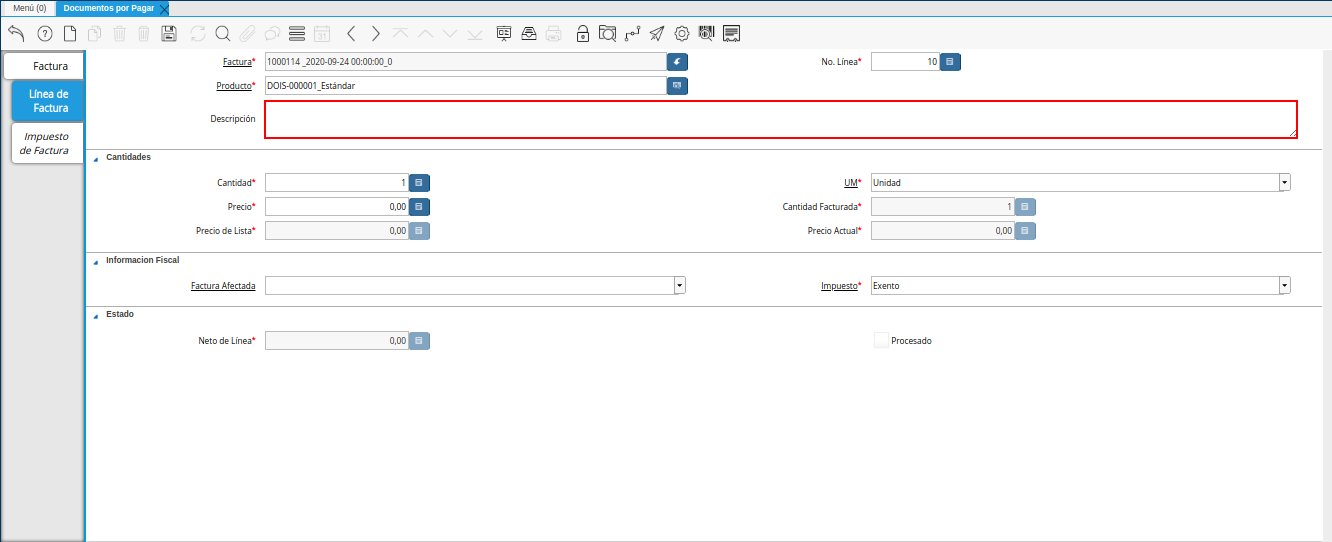
Task: Open the Impuesto Exento dropdown
Action: [x=1285, y=285]
